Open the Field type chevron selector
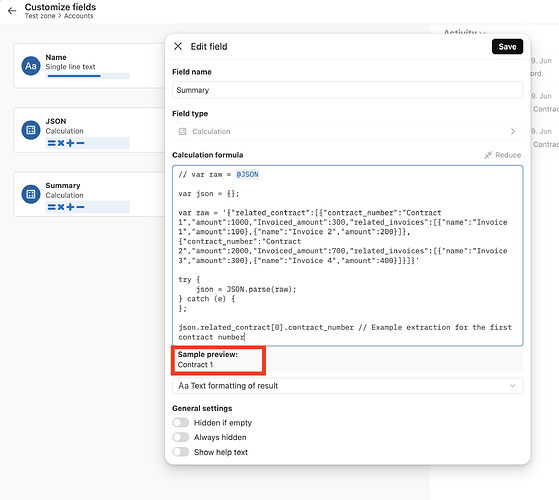This screenshot has height=500, width=559. pos(513,132)
